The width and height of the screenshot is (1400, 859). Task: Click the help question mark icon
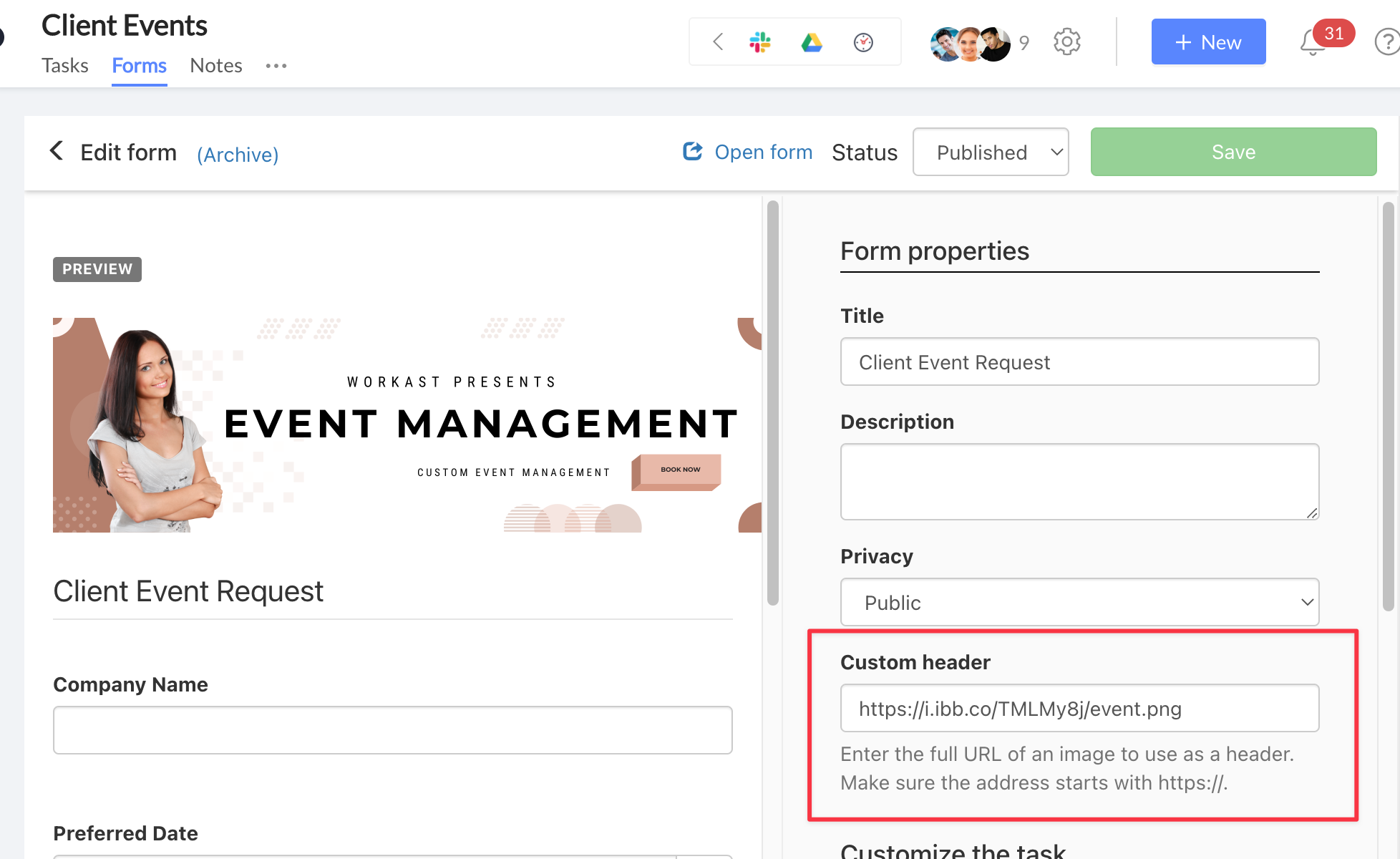click(1387, 42)
